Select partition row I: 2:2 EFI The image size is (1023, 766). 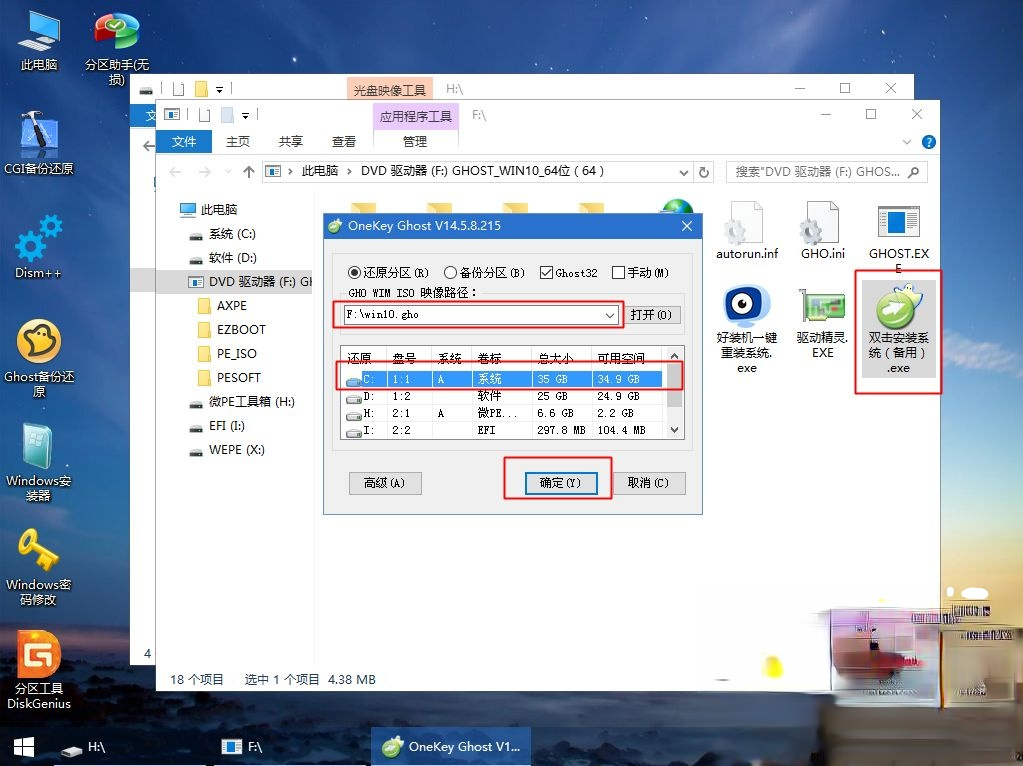(502, 430)
